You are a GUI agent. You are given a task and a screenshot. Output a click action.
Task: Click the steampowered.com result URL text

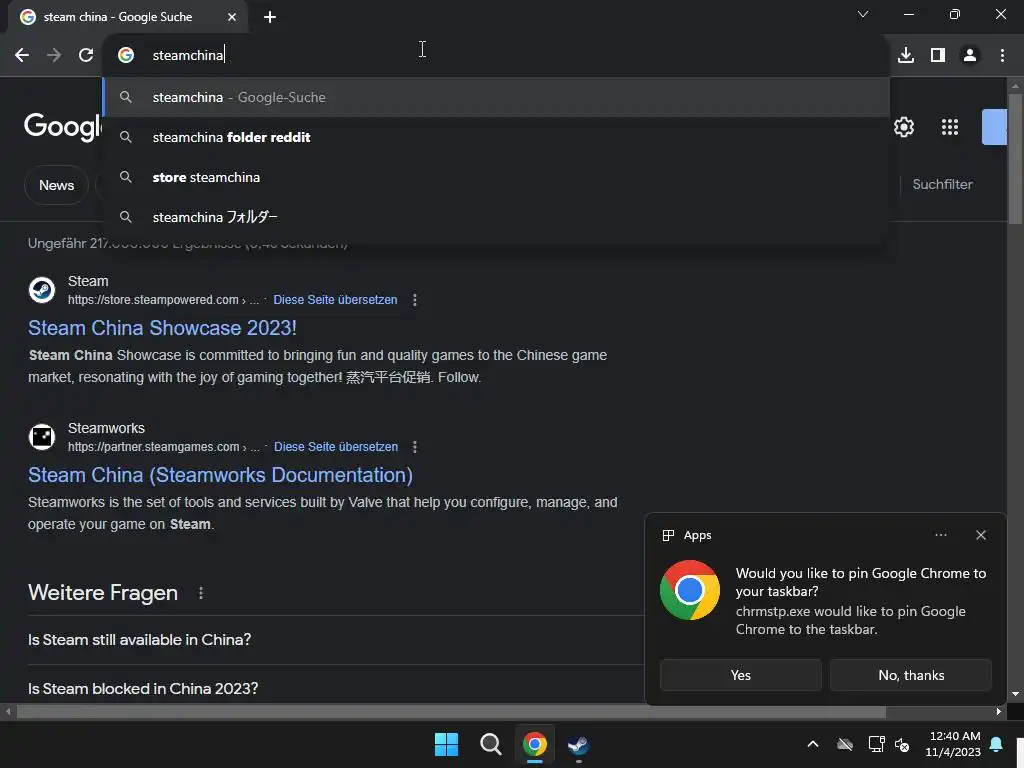(x=163, y=300)
